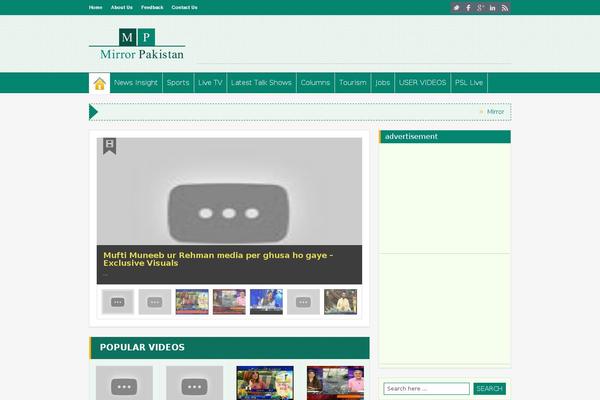Image resolution: width=600 pixels, height=400 pixels.
Task: Open About Us link
Action: click(122, 7)
